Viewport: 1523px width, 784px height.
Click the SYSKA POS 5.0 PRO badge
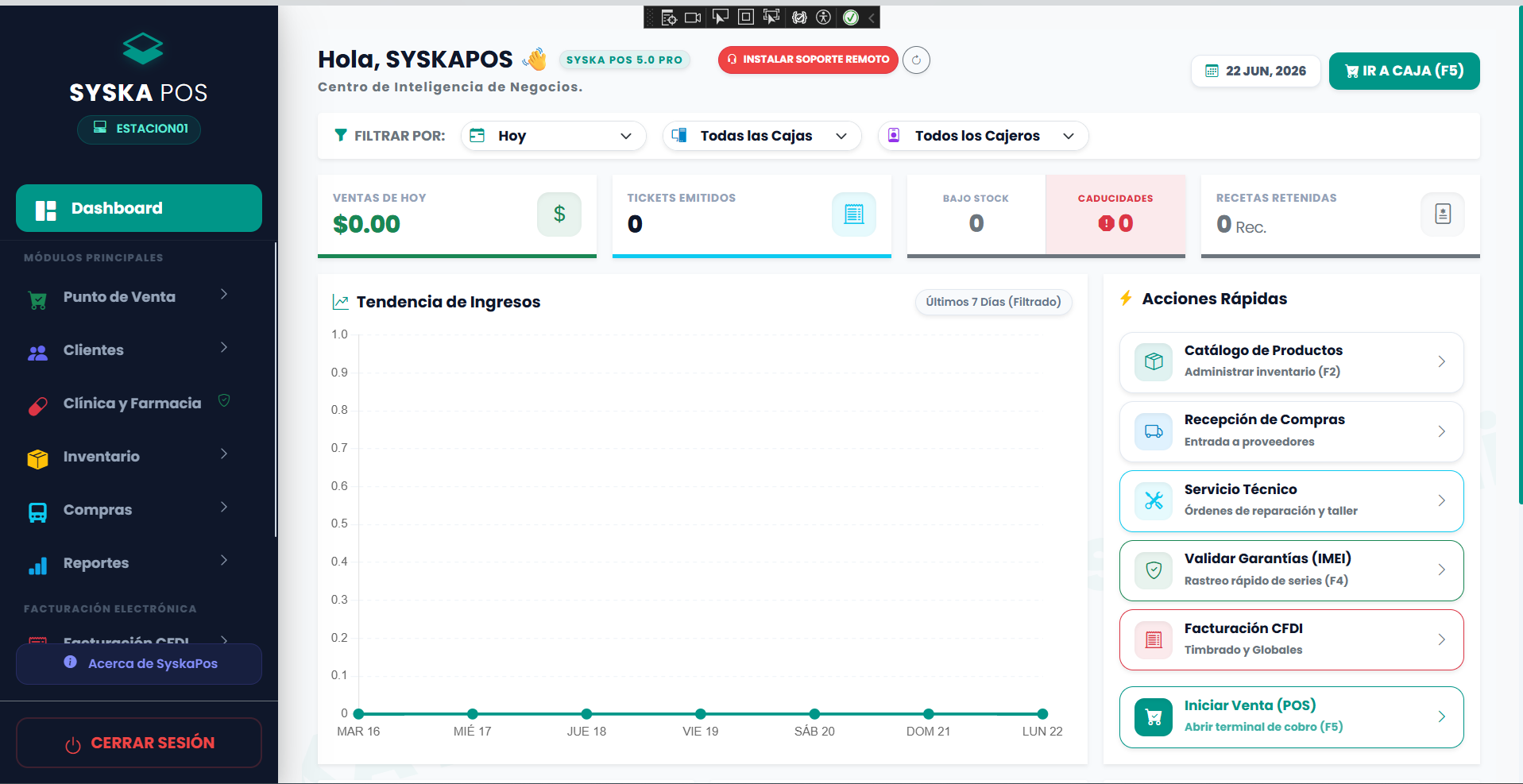[x=624, y=60]
